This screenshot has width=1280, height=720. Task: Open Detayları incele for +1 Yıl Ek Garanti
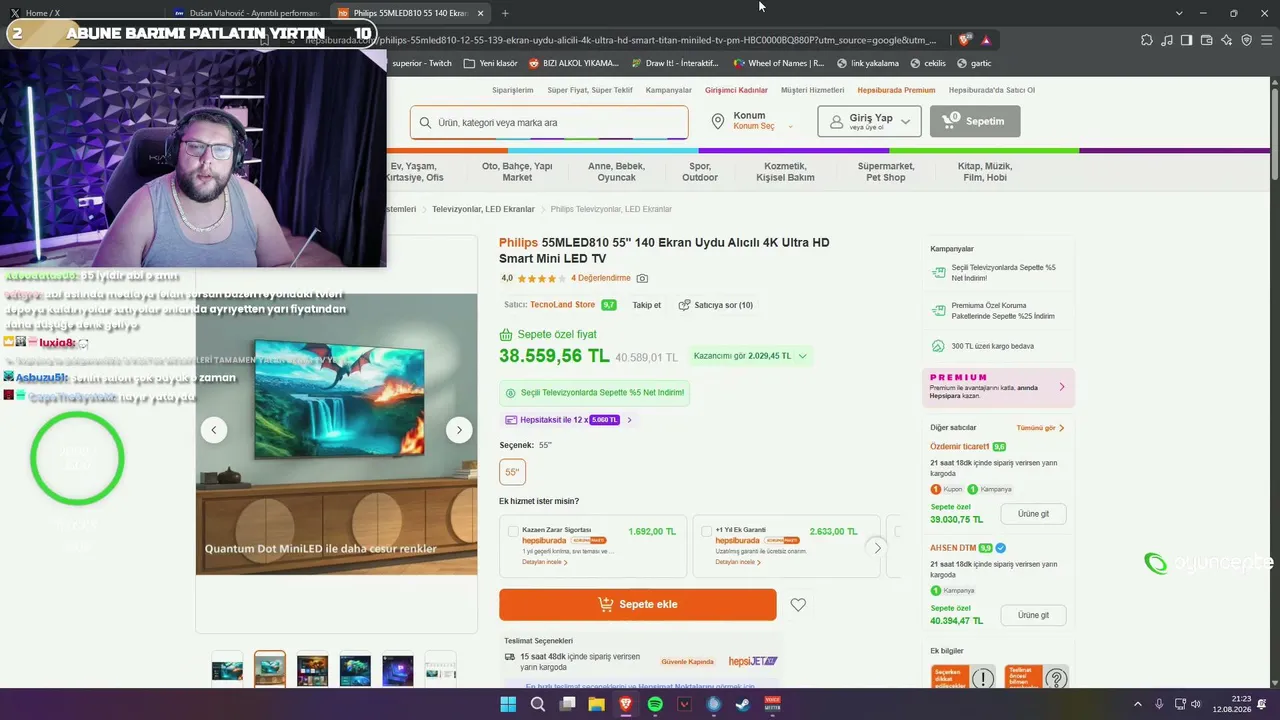(x=738, y=562)
